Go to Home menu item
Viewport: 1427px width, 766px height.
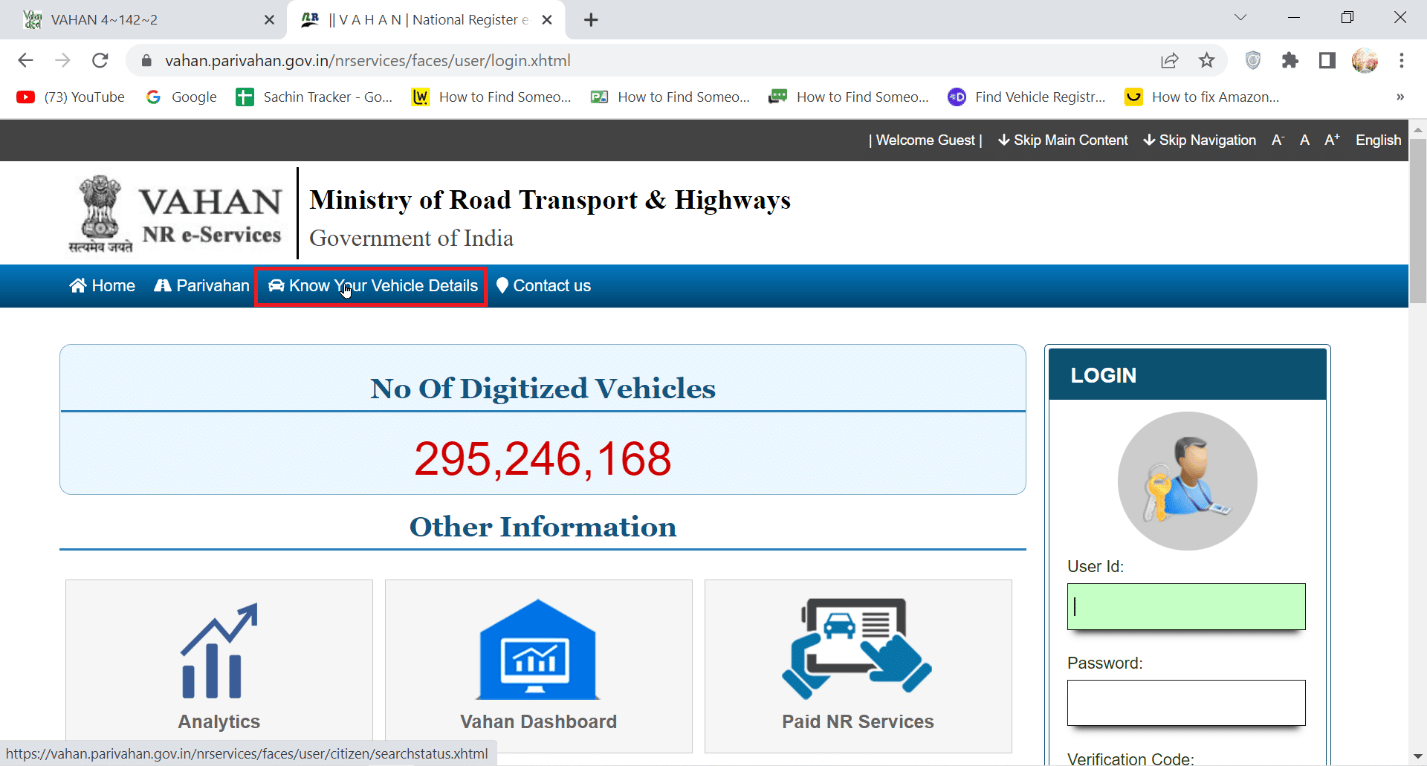[x=102, y=286]
